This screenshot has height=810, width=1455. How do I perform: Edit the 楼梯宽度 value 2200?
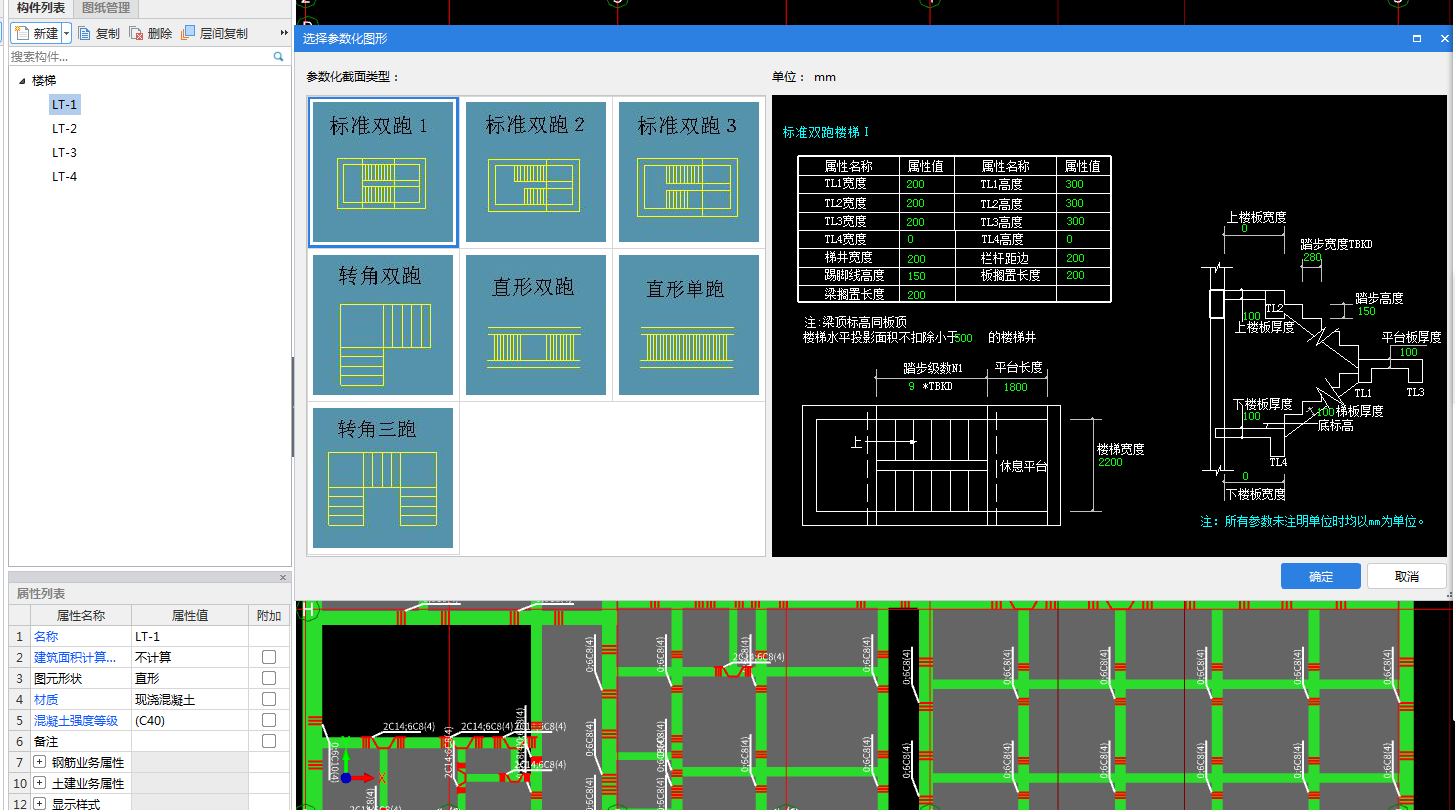[1110, 462]
